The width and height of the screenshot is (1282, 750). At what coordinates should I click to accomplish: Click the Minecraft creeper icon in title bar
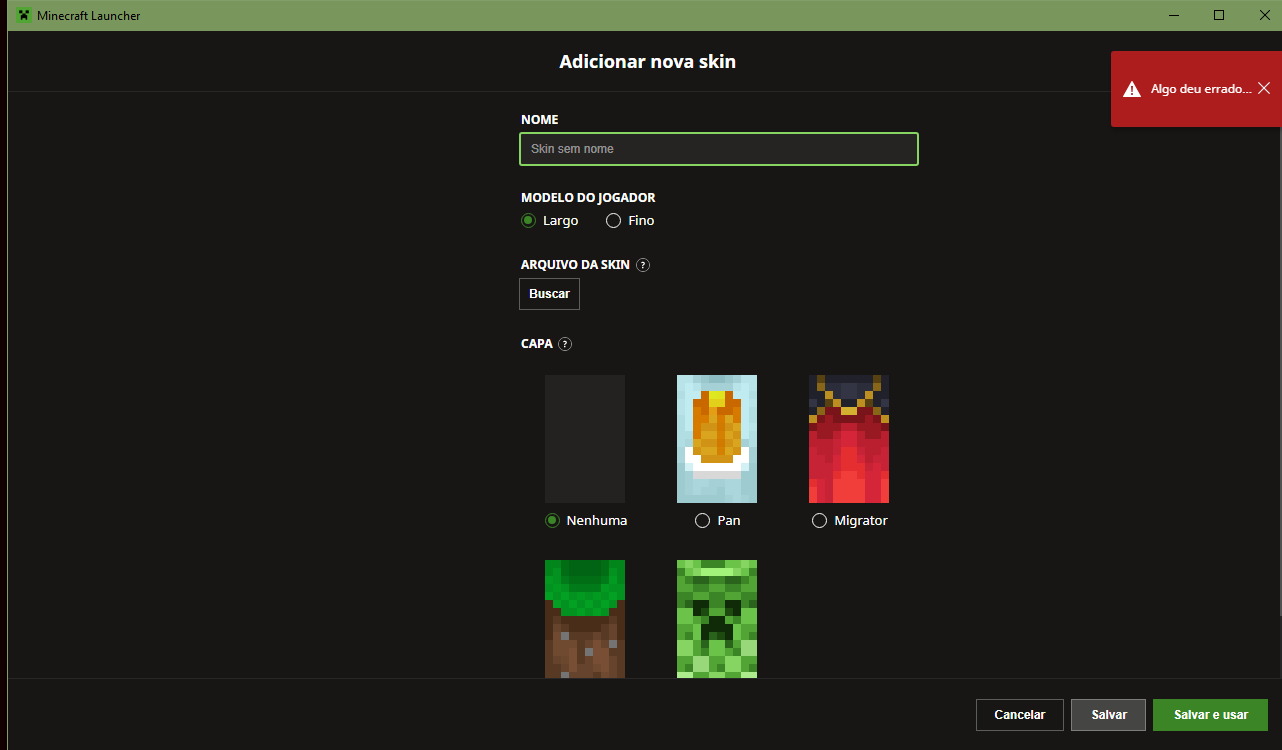[x=24, y=15]
